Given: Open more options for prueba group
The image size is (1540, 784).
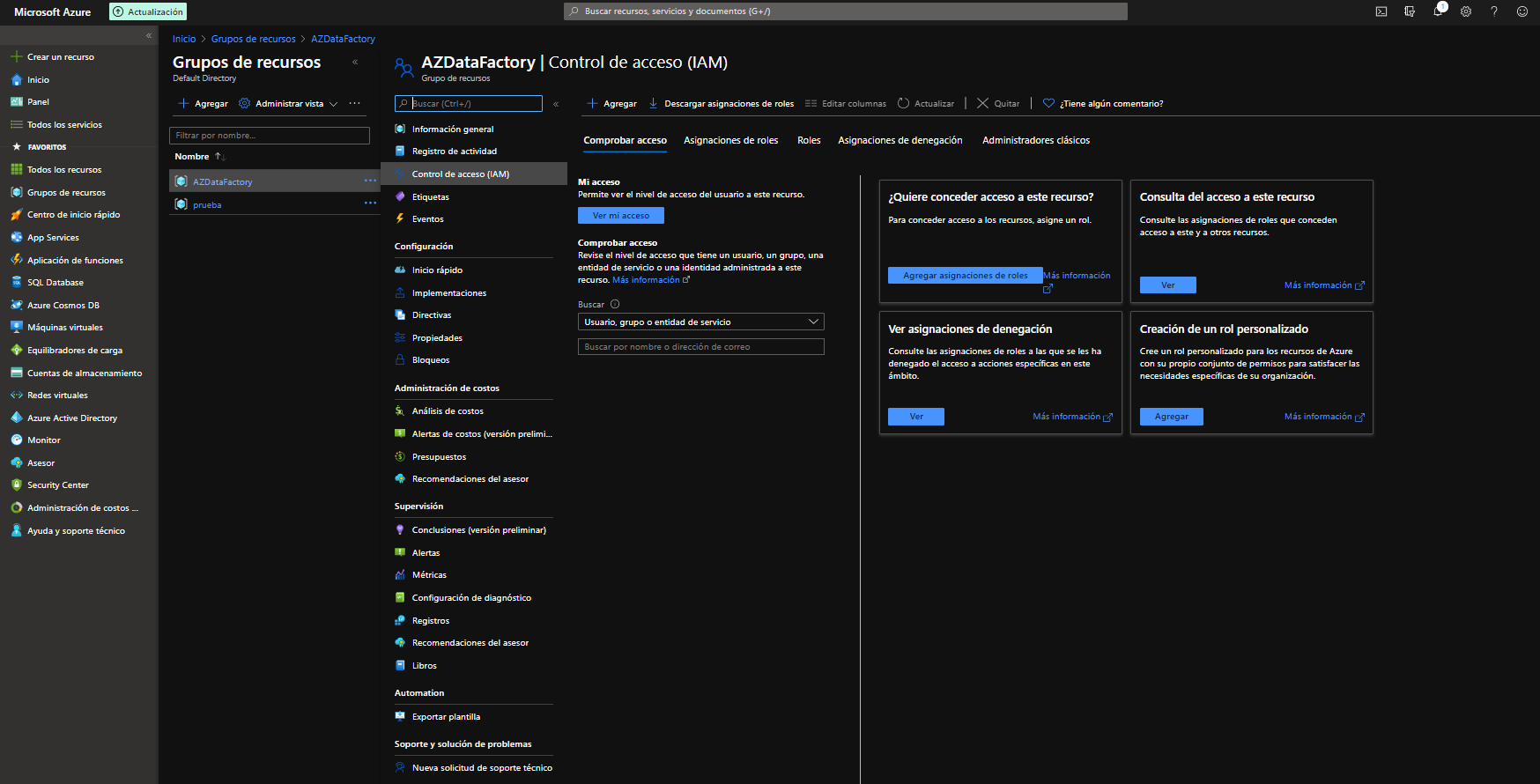Looking at the screenshot, I should [370, 203].
